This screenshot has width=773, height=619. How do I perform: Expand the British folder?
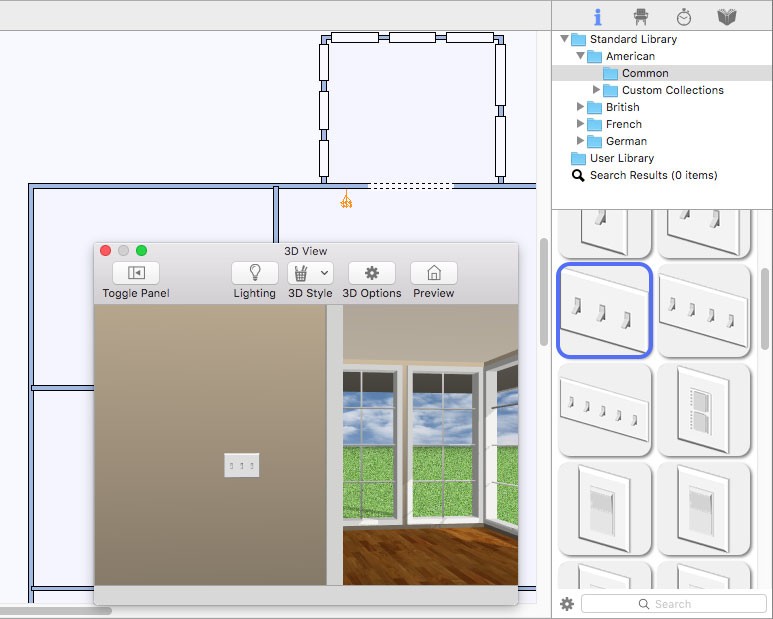pos(580,106)
